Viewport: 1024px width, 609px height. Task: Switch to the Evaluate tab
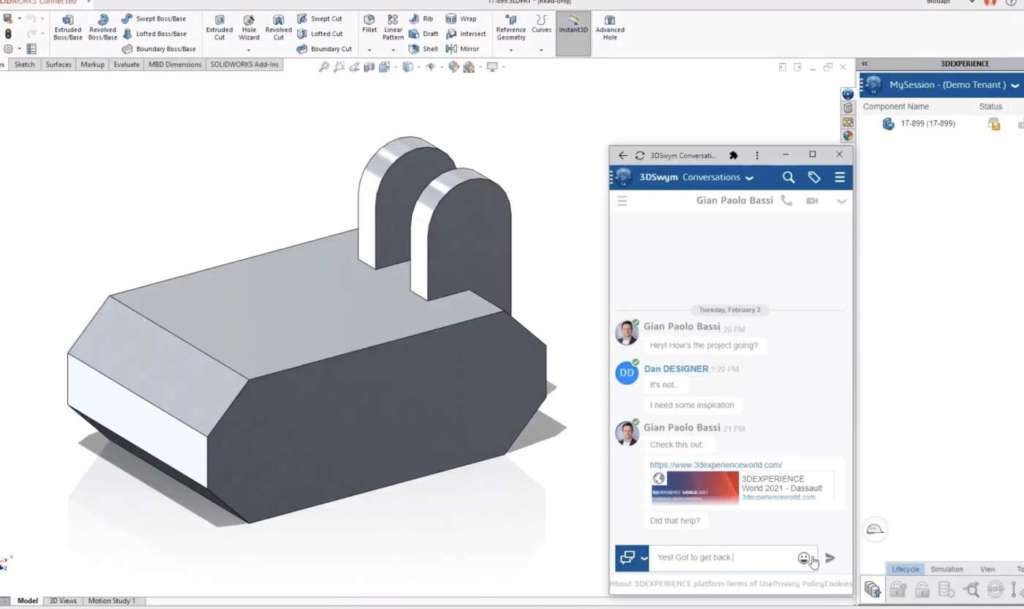(x=126, y=64)
